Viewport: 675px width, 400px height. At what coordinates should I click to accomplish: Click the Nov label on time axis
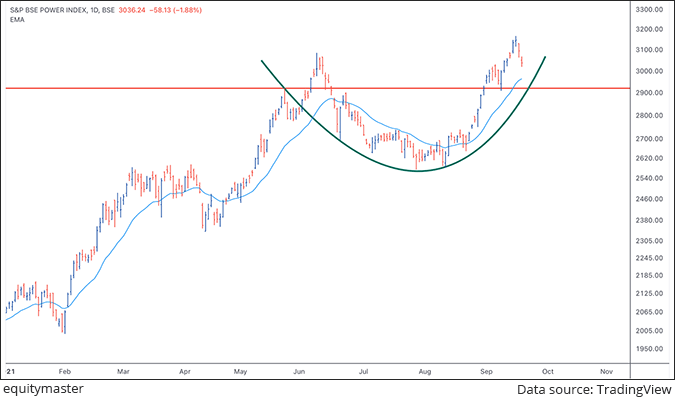606,372
